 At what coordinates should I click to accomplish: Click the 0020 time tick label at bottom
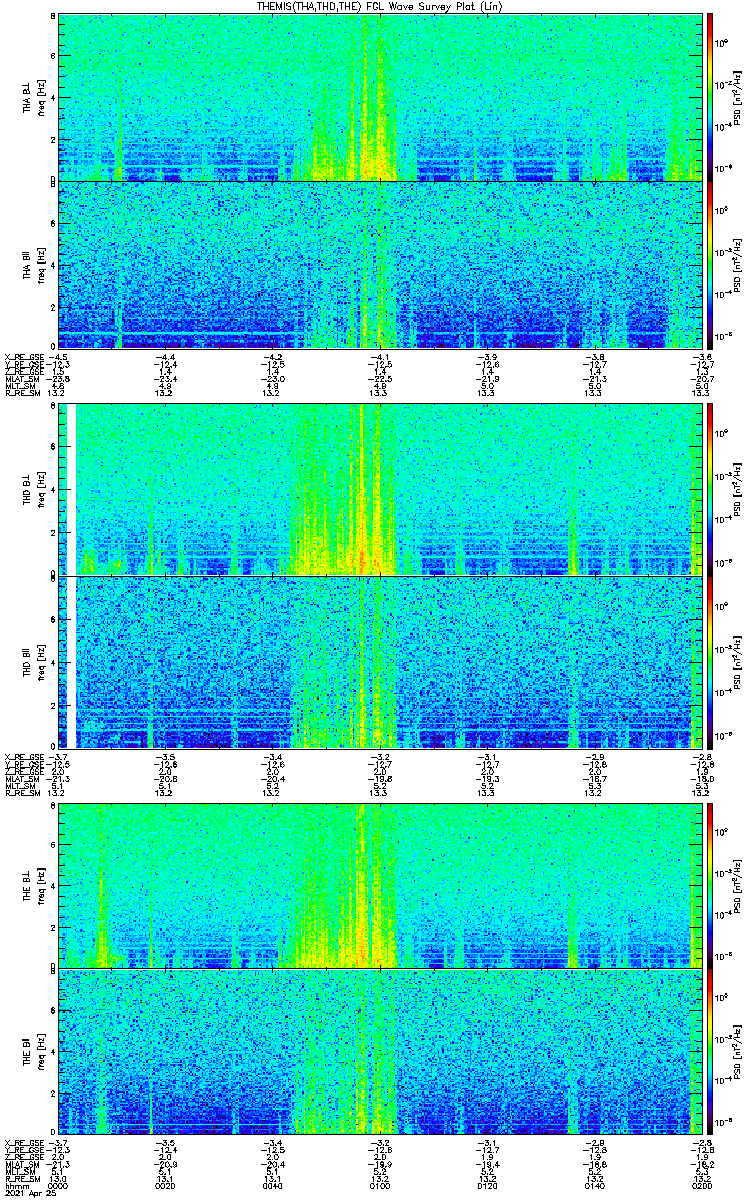pyautogui.click(x=166, y=1187)
